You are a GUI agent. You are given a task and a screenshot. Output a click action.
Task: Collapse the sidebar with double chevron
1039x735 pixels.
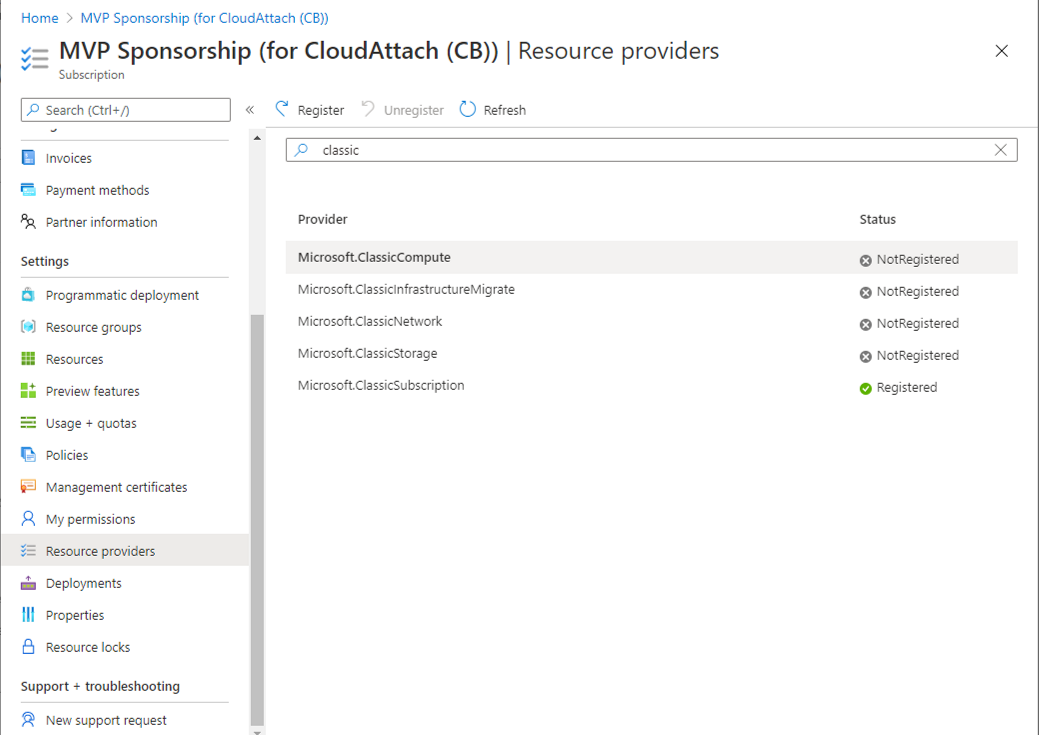click(250, 109)
